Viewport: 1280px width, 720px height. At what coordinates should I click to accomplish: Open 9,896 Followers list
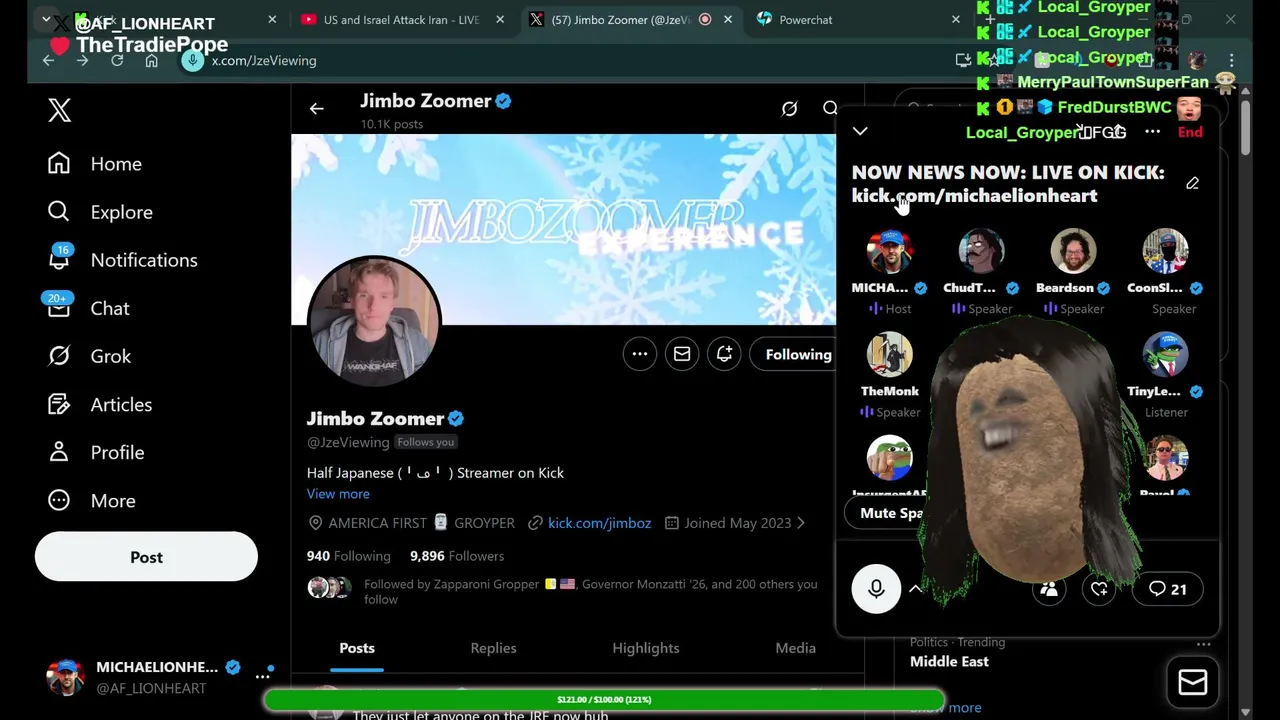[457, 556]
